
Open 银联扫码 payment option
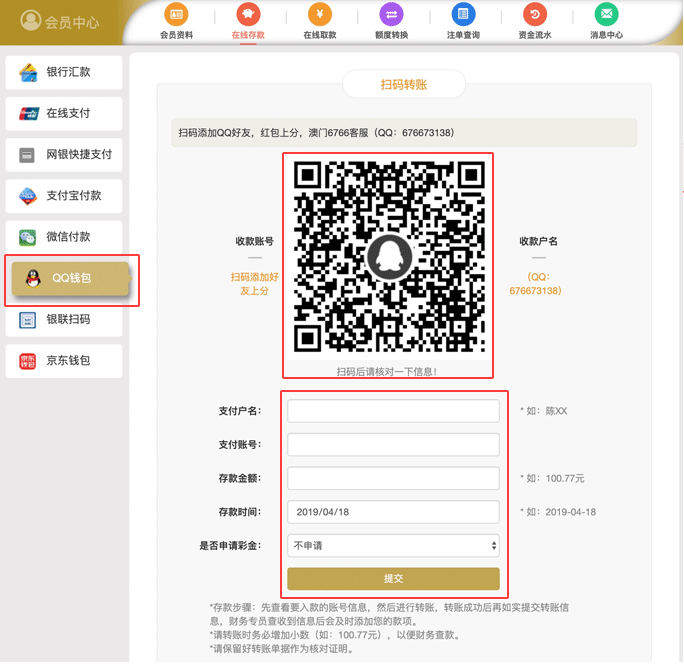click(x=64, y=319)
